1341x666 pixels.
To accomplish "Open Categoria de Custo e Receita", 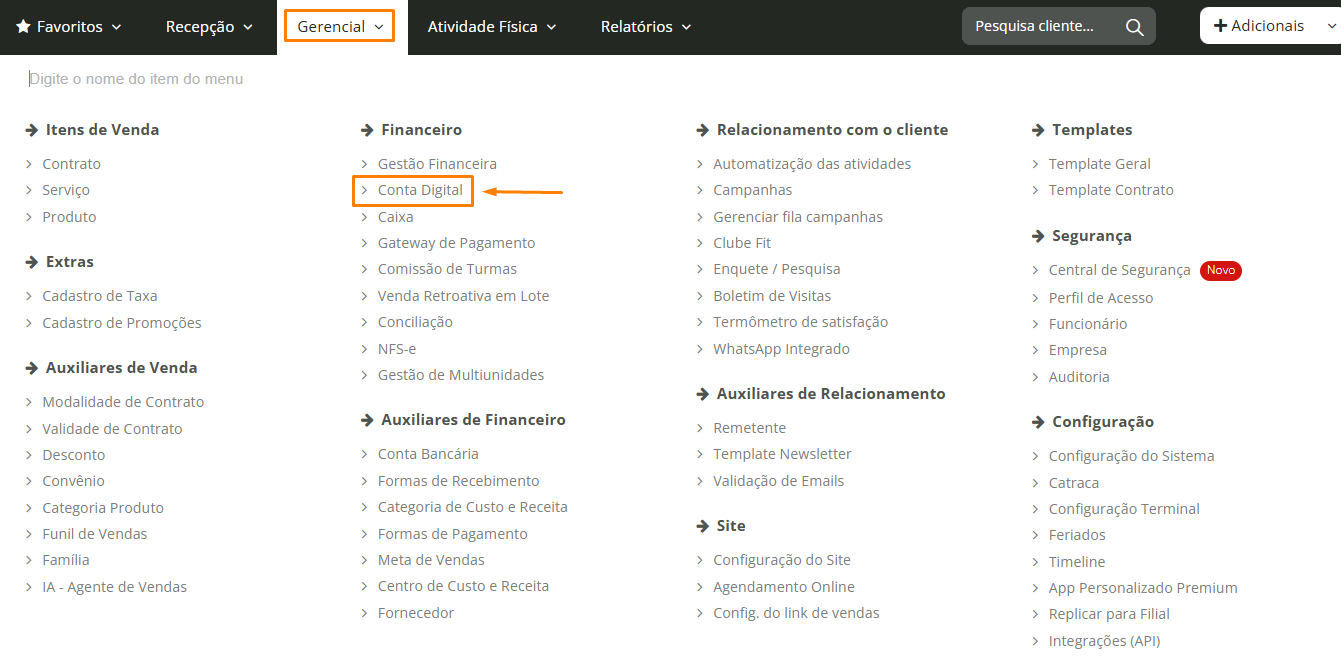I will [x=473, y=507].
